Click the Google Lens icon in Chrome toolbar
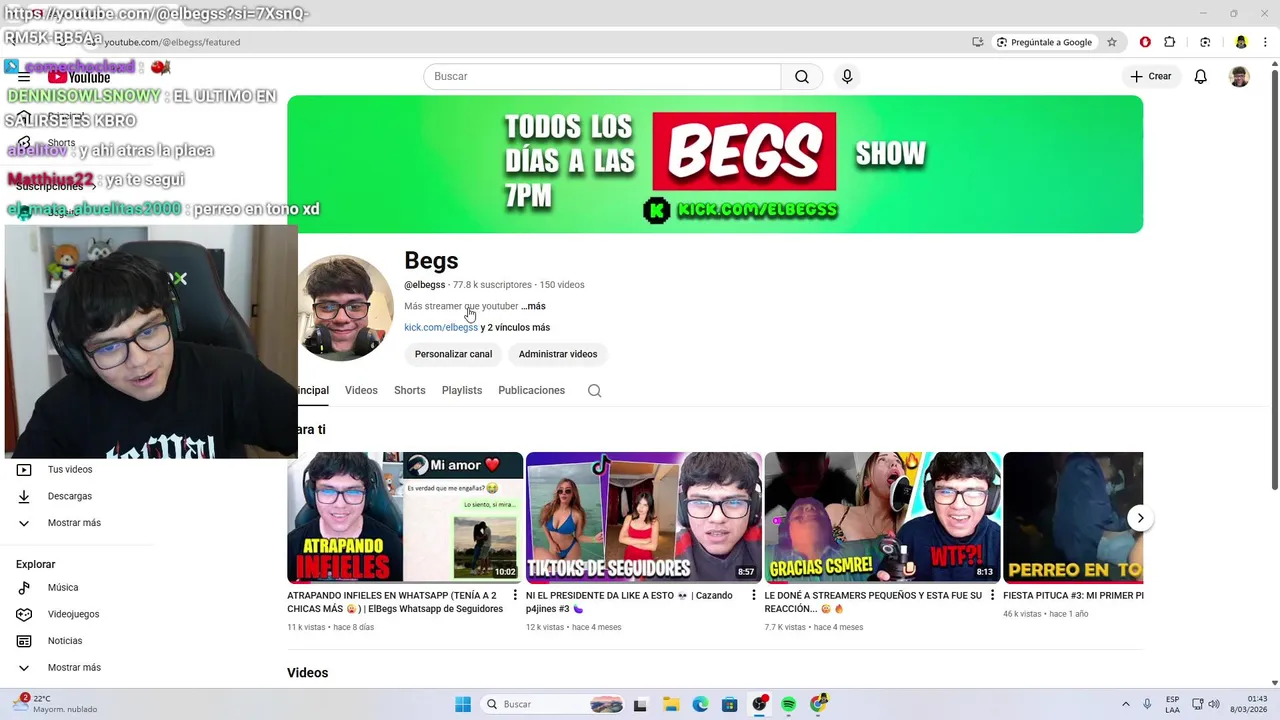The width and height of the screenshot is (1280, 720). pos(1205,42)
